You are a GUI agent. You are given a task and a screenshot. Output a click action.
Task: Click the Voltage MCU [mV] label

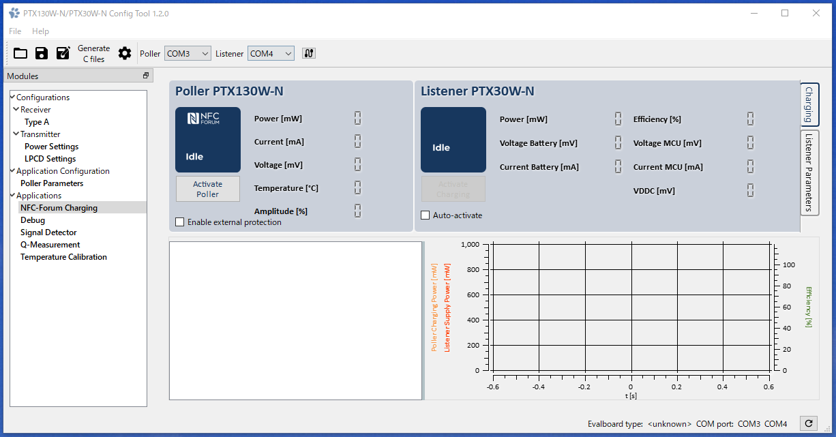[x=667, y=143]
